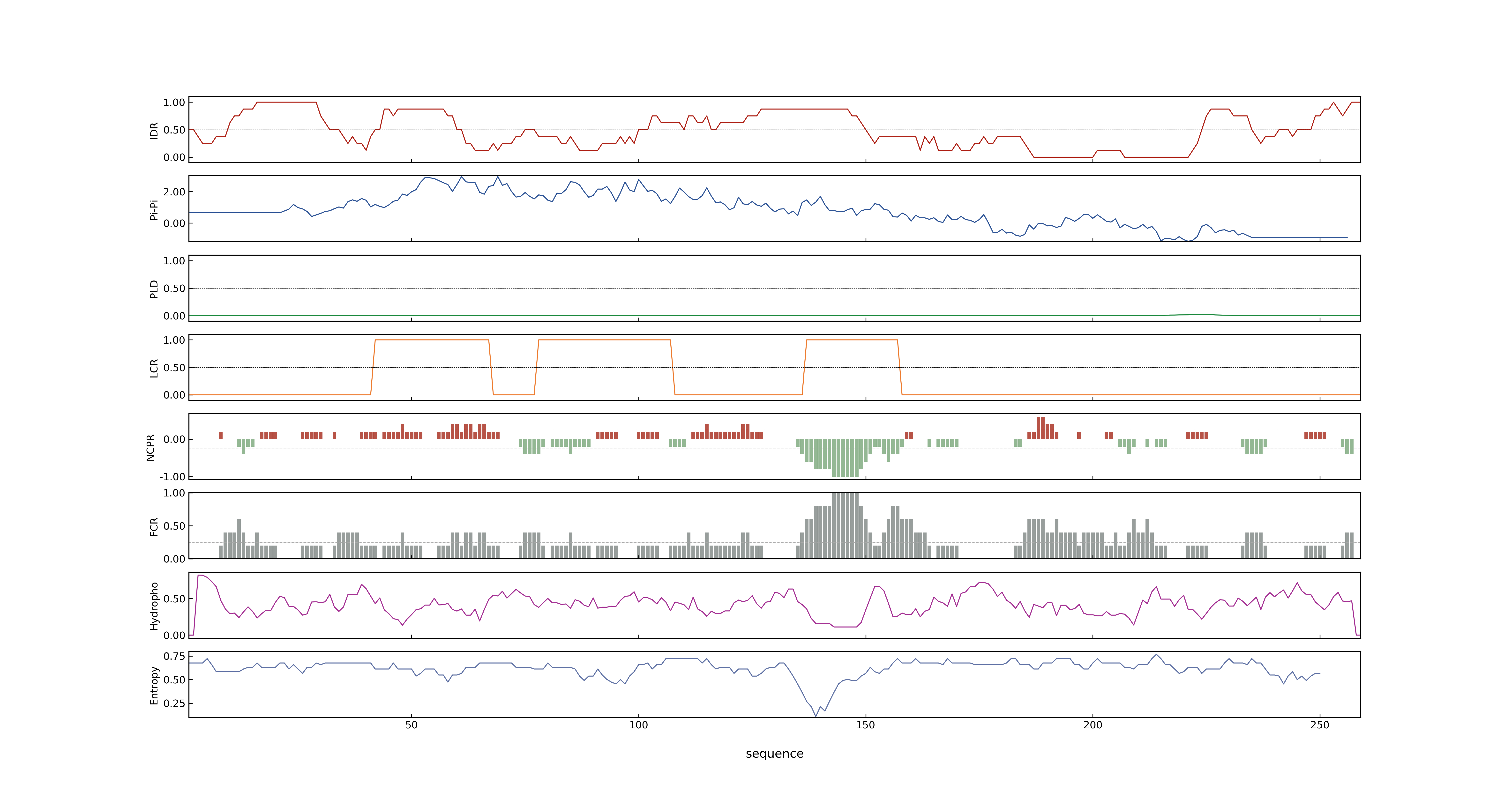Click the x-axis tick label 200

point(1093,725)
